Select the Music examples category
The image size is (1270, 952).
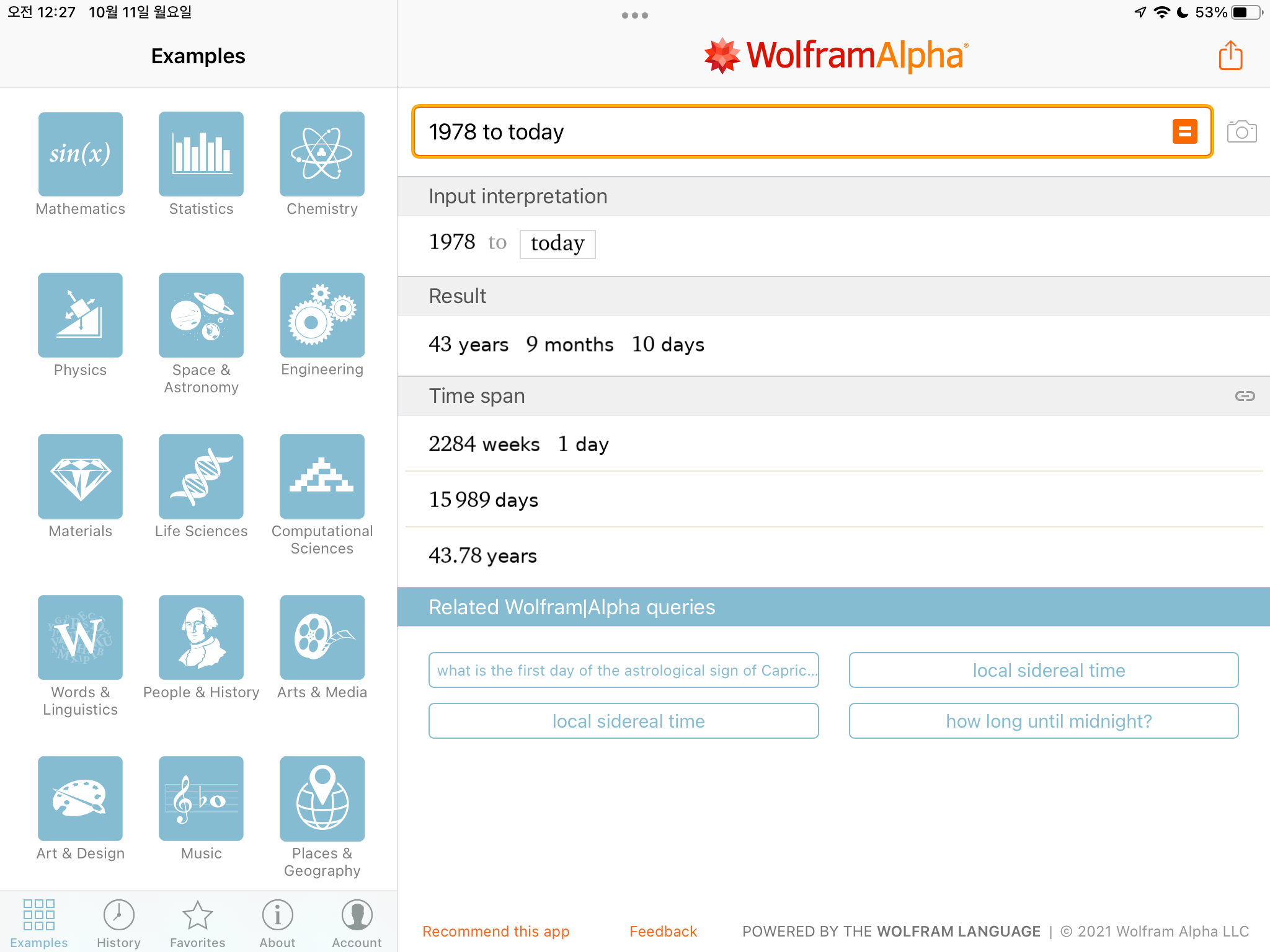coord(201,800)
